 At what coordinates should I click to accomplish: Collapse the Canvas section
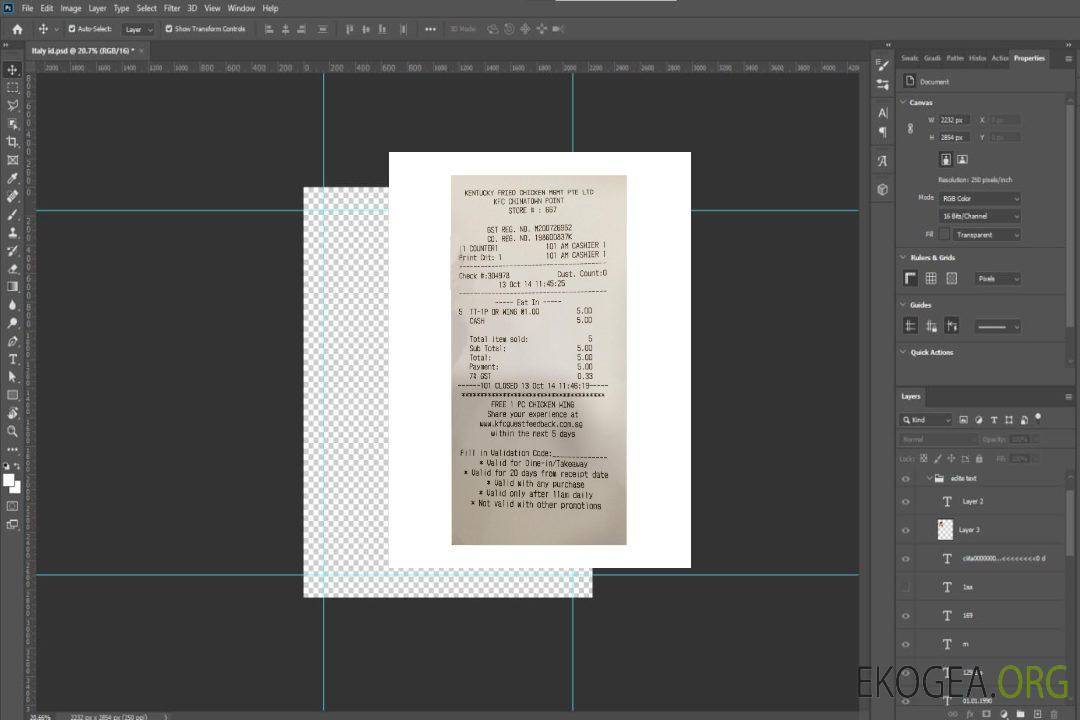pyautogui.click(x=904, y=102)
